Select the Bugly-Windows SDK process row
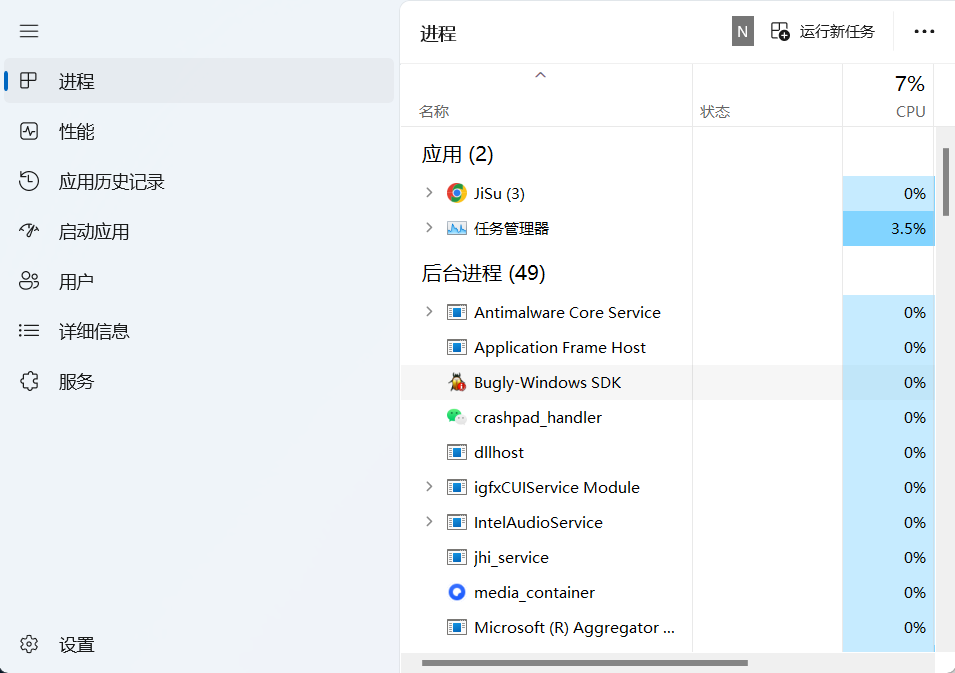This screenshot has height=673, width=955. (x=668, y=382)
